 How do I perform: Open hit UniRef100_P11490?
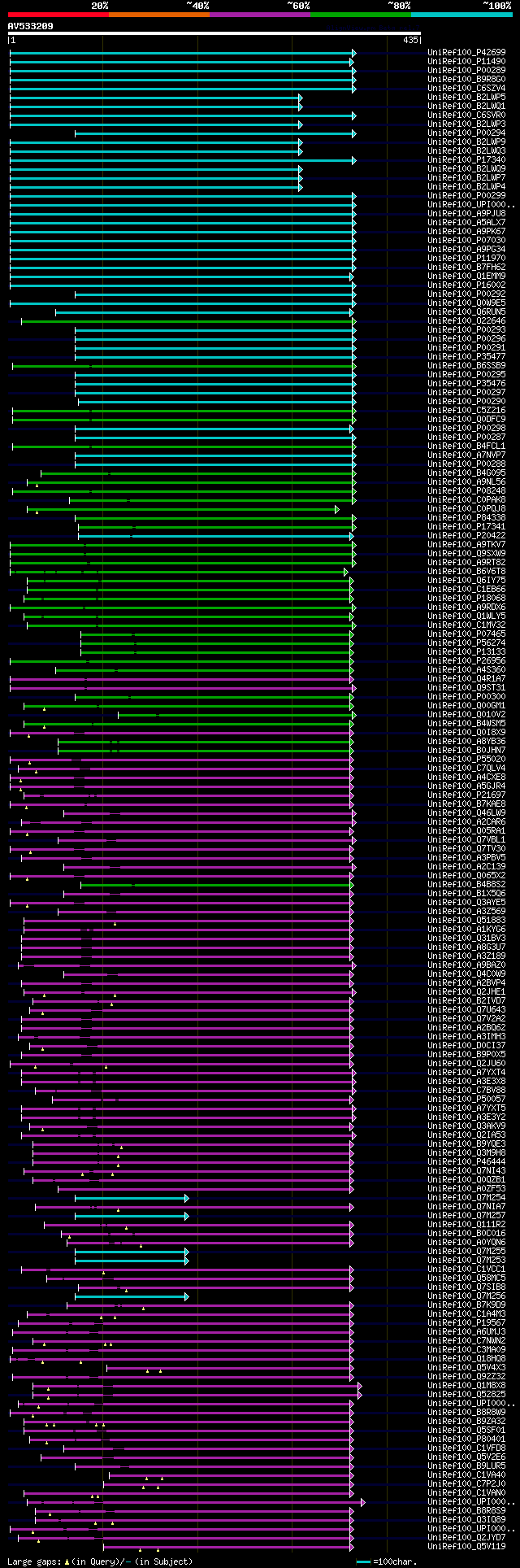tap(466, 62)
